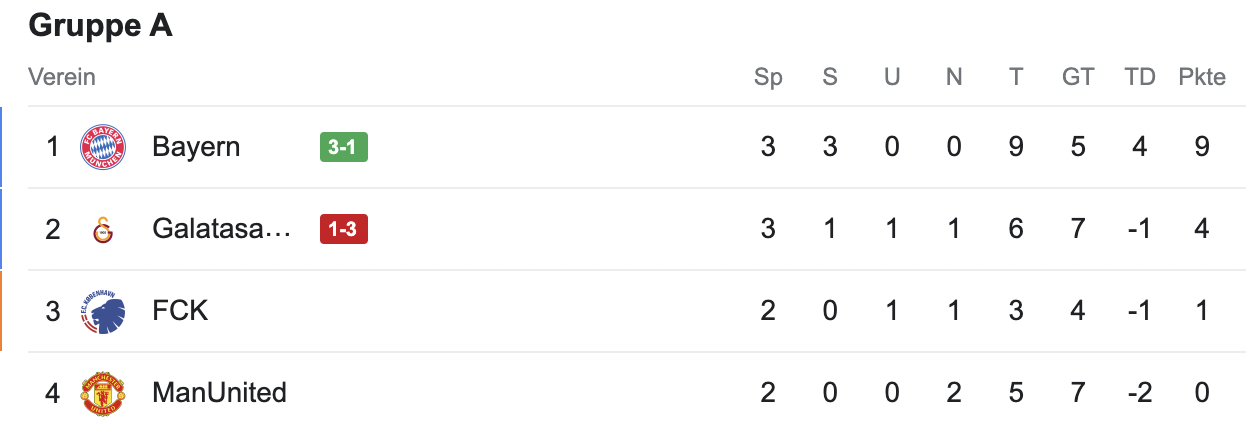The width and height of the screenshot is (1246, 432).
Task: Click Bayern's points value of 9
Action: pyautogui.click(x=1201, y=148)
